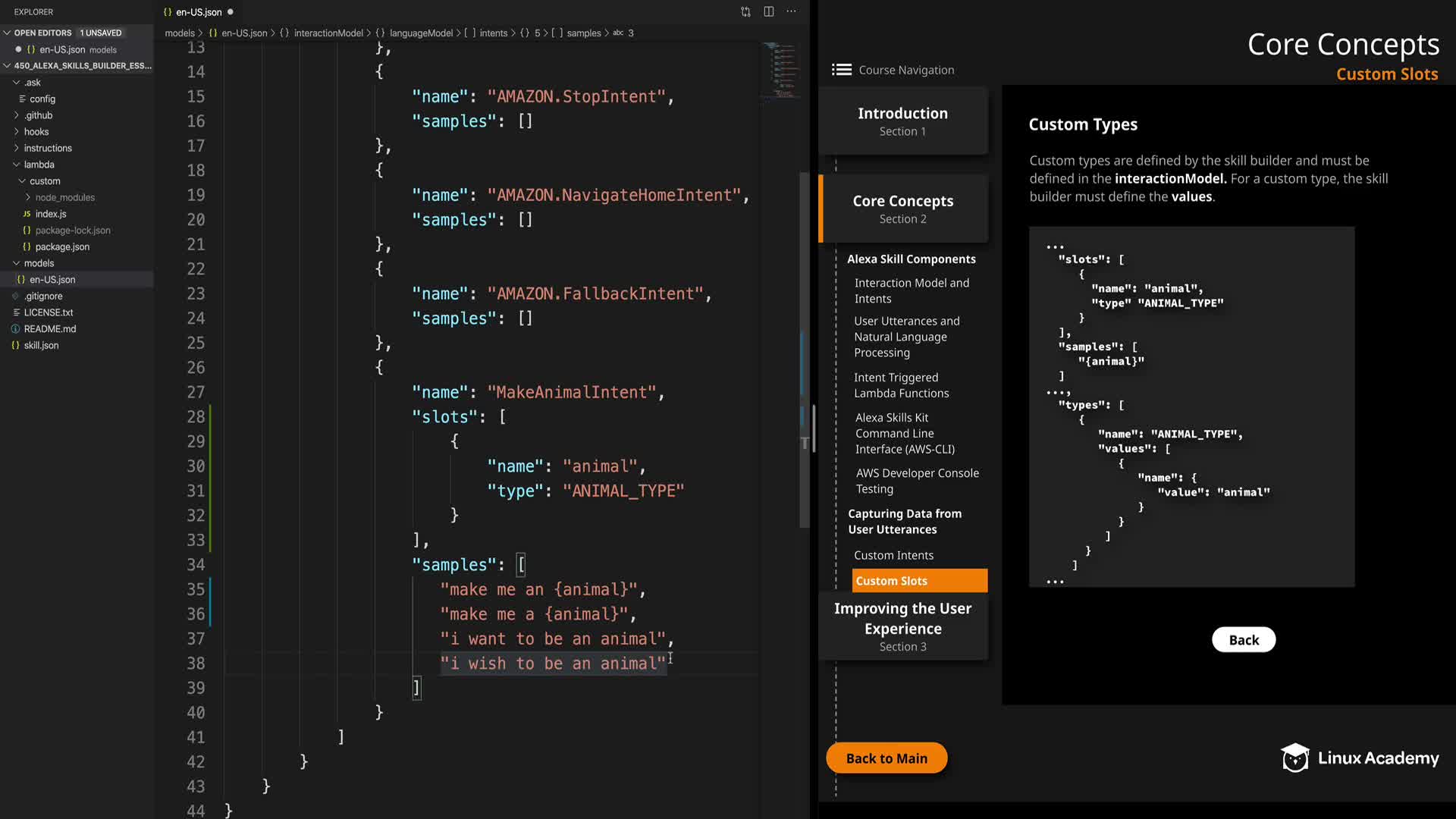
Task: Expand the node_modules folder
Action: [x=64, y=197]
